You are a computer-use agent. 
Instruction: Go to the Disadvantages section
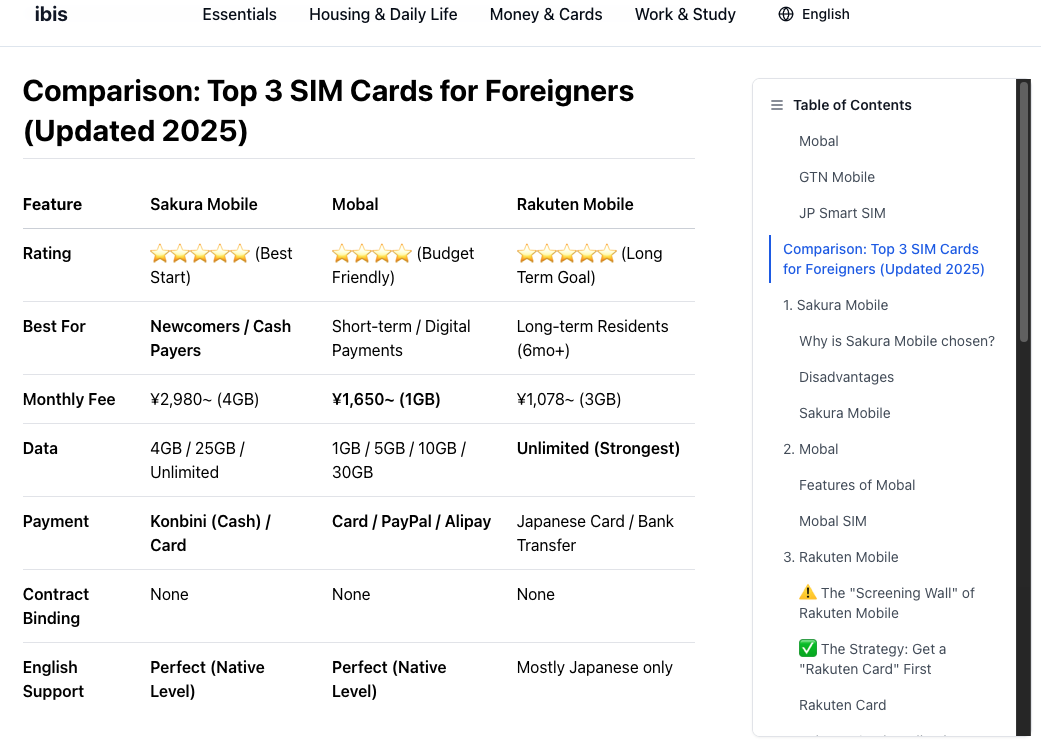pos(846,377)
